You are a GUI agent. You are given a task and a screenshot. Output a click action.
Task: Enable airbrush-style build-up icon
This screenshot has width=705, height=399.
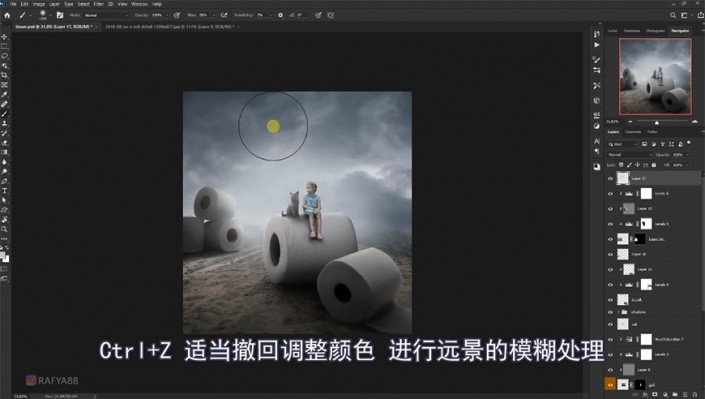pyautogui.click(x=224, y=15)
